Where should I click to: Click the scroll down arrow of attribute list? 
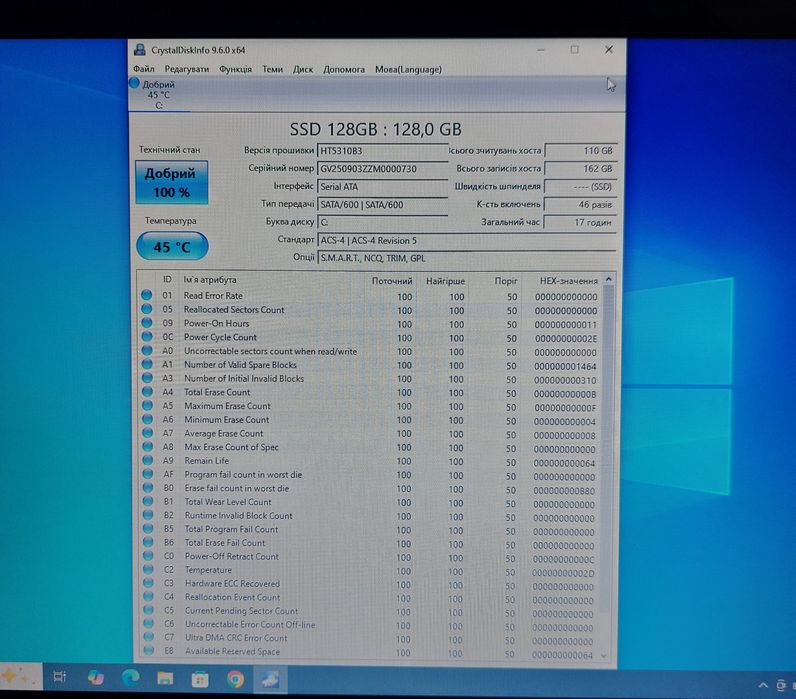click(604, 656)
